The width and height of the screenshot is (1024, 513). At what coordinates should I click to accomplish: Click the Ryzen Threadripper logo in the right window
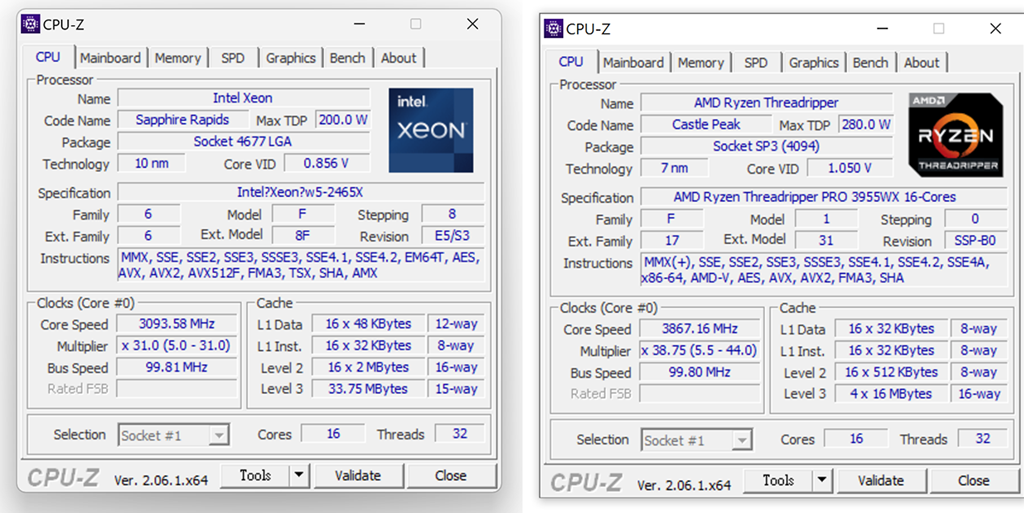(955, 134)
